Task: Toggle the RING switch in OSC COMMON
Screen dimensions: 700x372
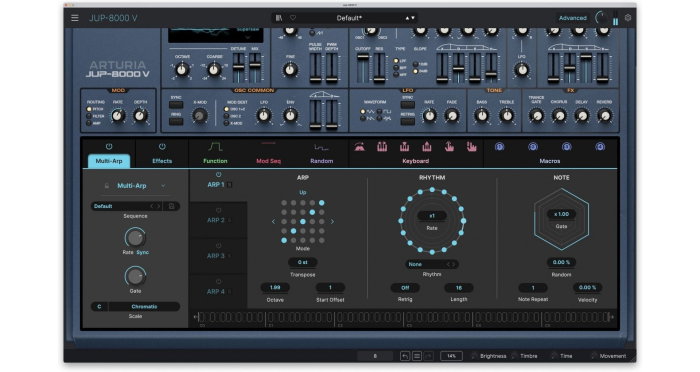Action: click(x=176, y=121)
